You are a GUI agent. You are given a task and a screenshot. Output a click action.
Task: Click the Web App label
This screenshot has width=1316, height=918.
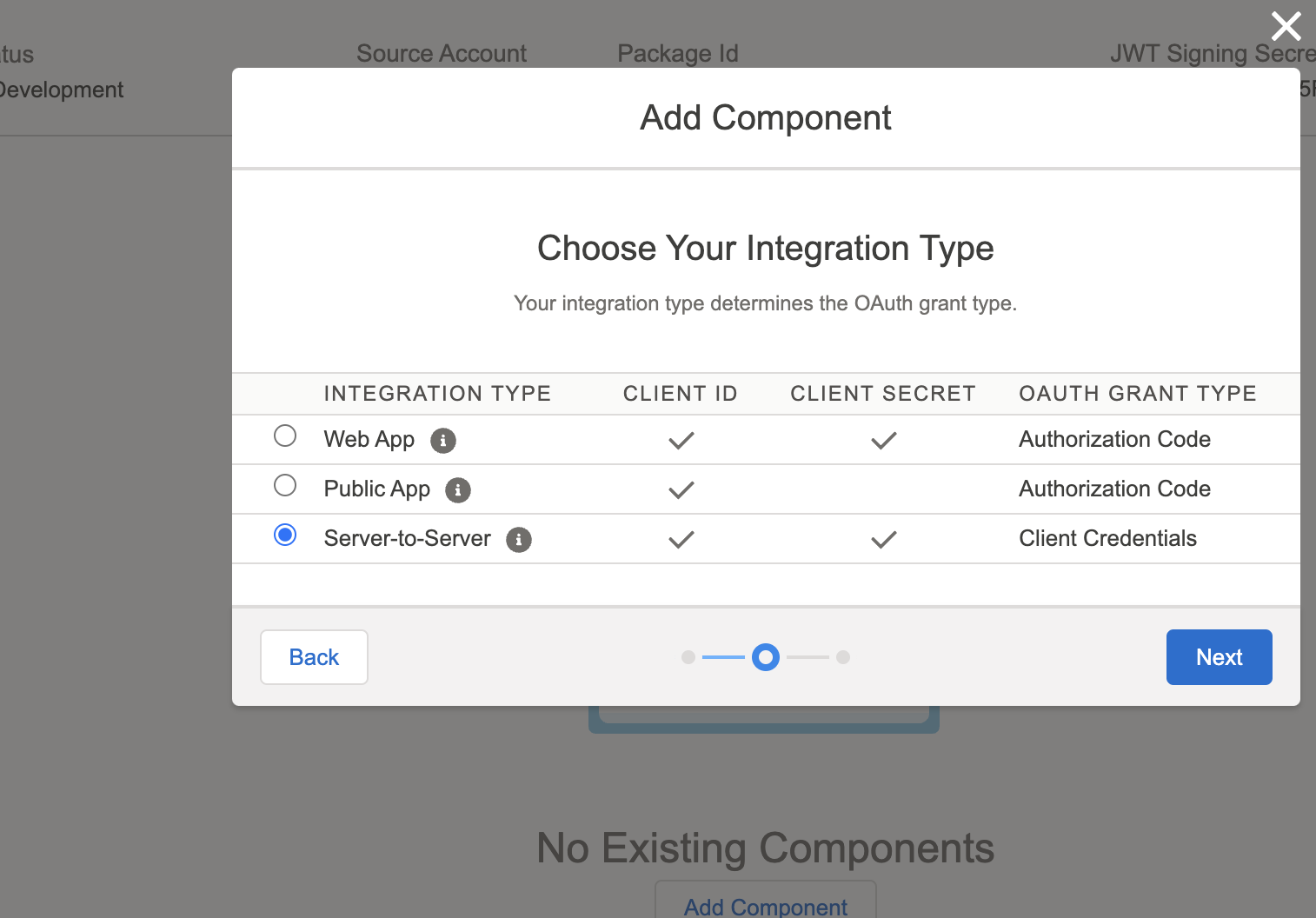(x=369, y=440)
